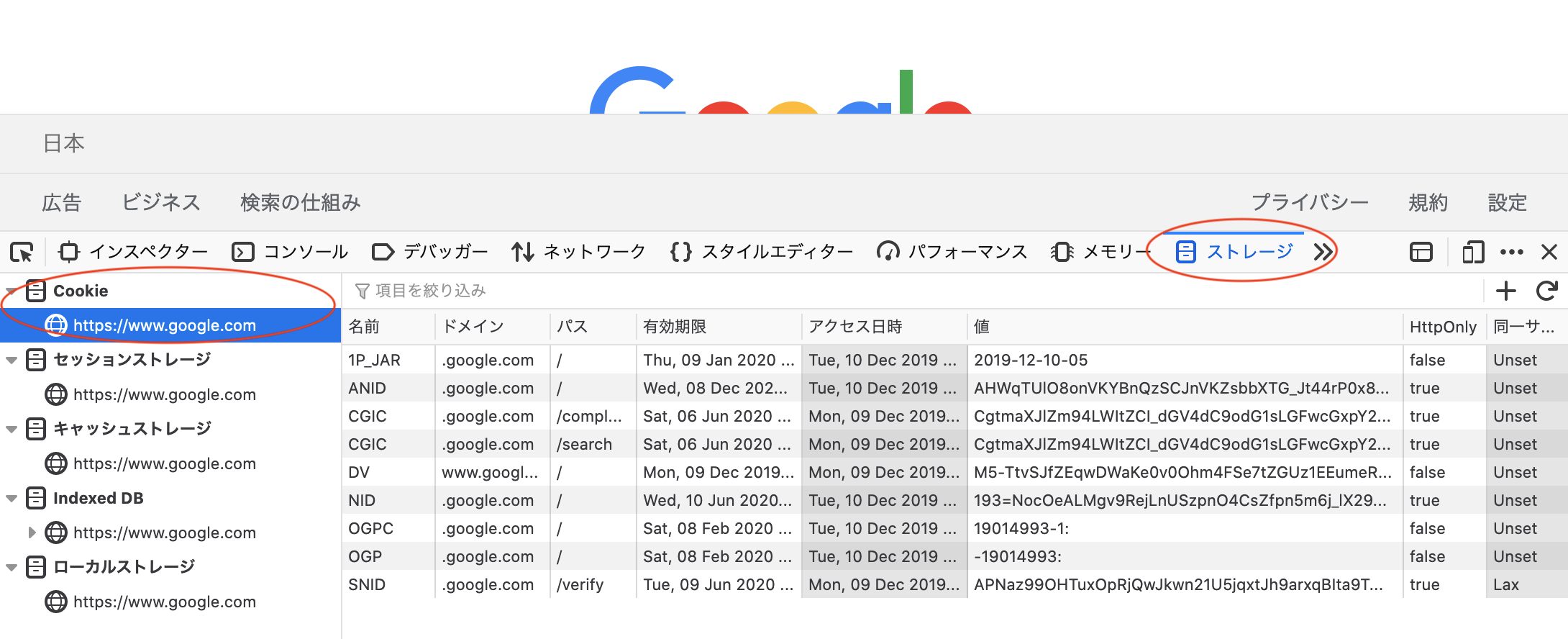Viewport: 1568px width, 639px height.
Task: Sort by the ドメイン column header
Action: 493,327
